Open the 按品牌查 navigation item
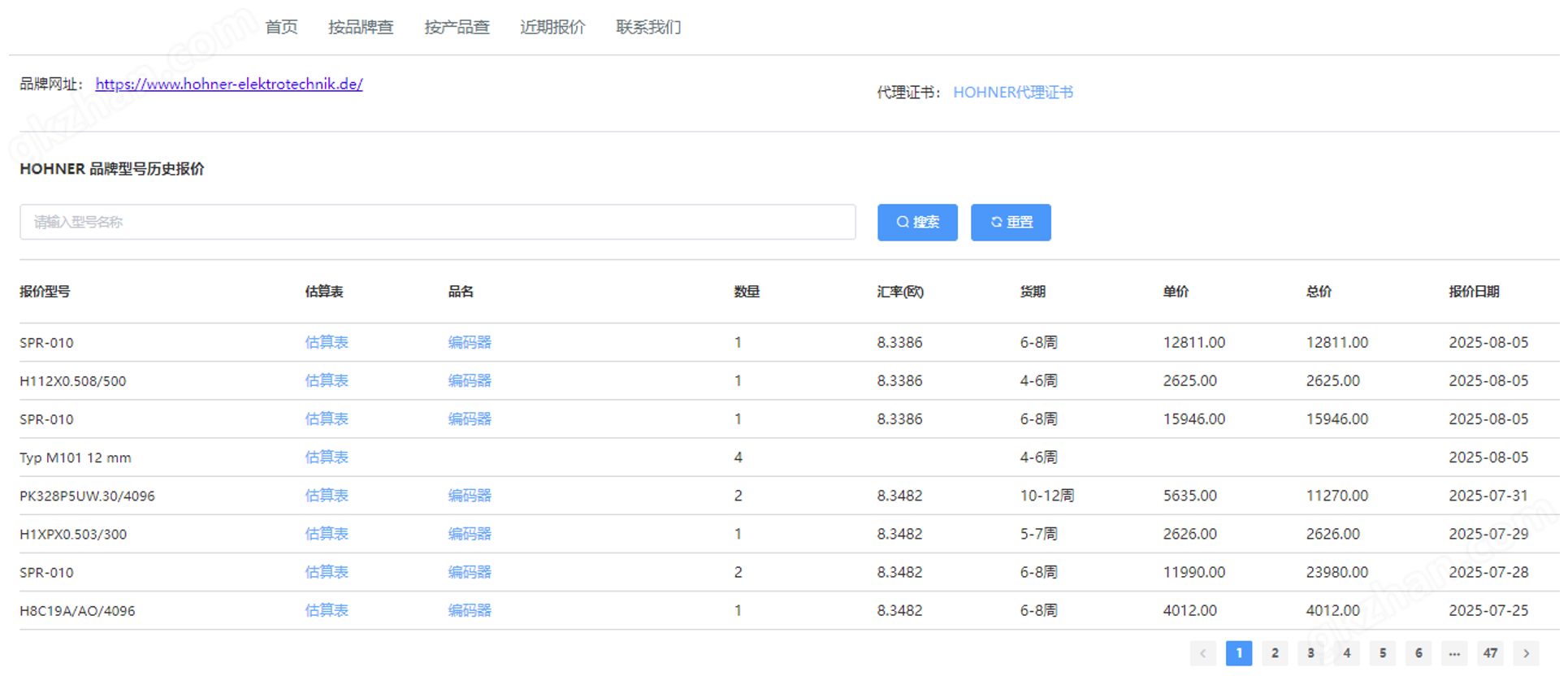Screen dimensions: 1568x676 (x=361, y=27)
